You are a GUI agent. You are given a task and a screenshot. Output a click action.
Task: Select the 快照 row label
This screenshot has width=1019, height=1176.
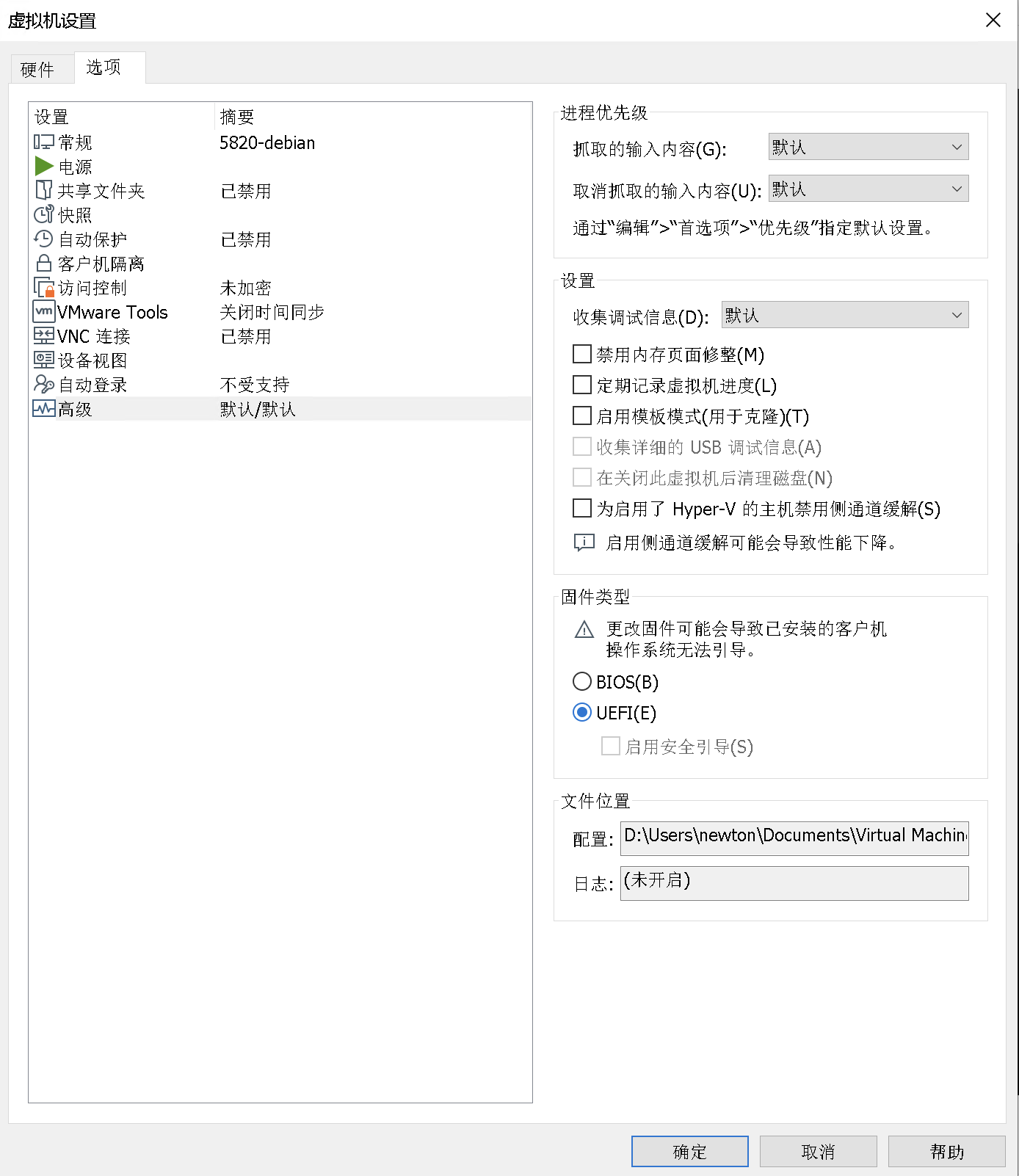click(75, 215)
